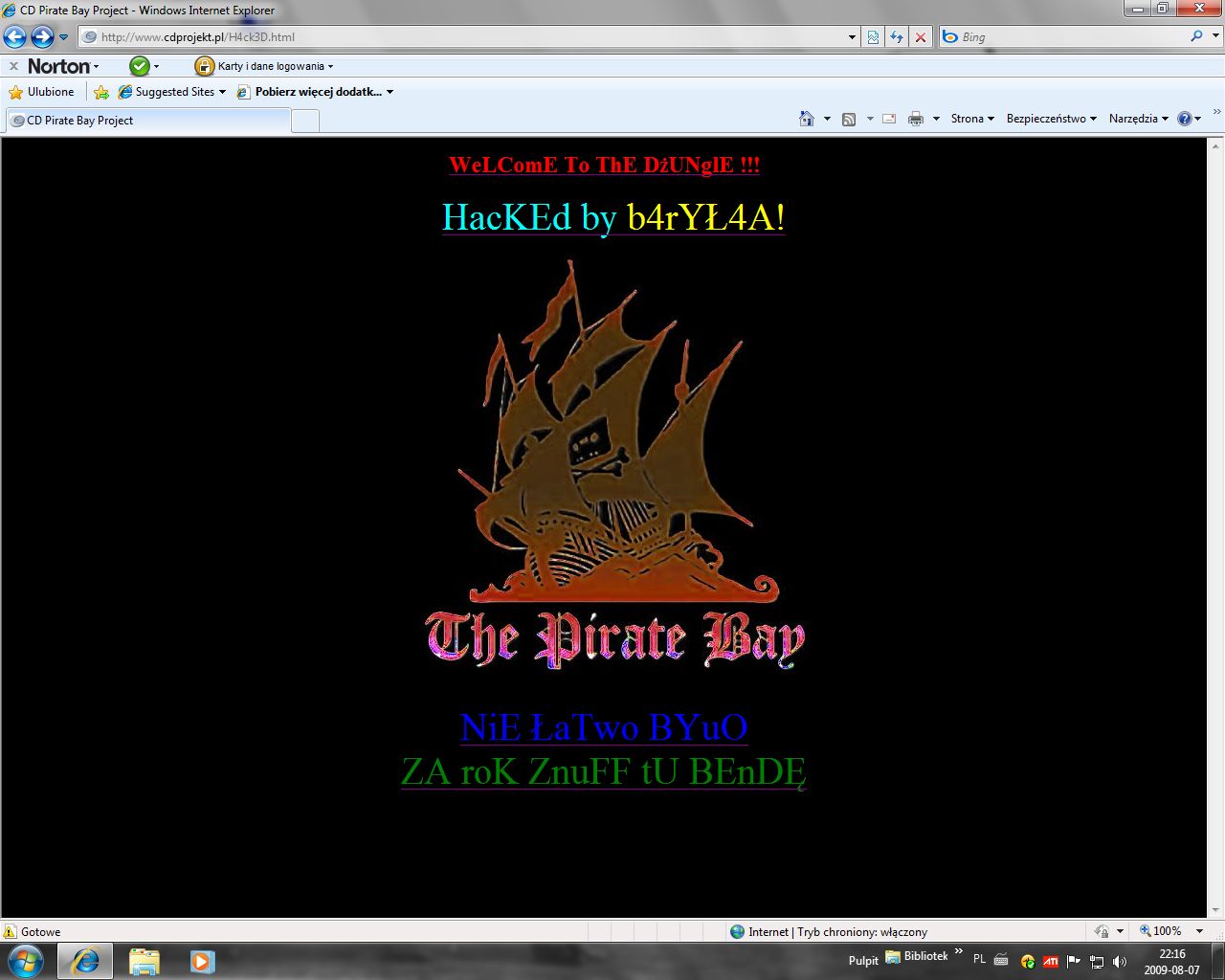The height and width of the screenshot is (980, 1225).
Task: Open the Pulpit desktop toolbar
Action: [x=863, y=961]
